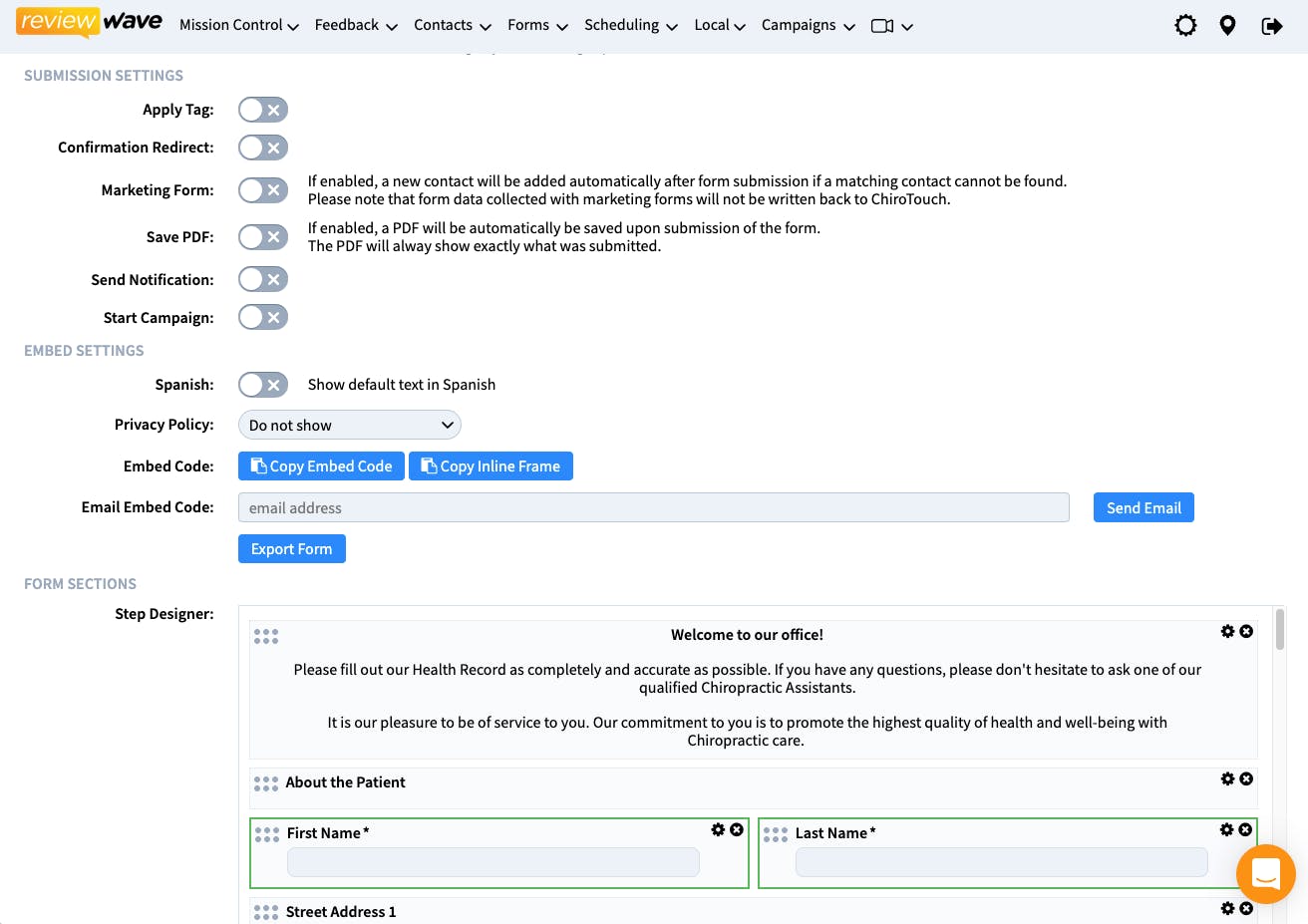
Task: Turn on the Save PDF switch
Action: pyautogui.click(x=263, y=237)
